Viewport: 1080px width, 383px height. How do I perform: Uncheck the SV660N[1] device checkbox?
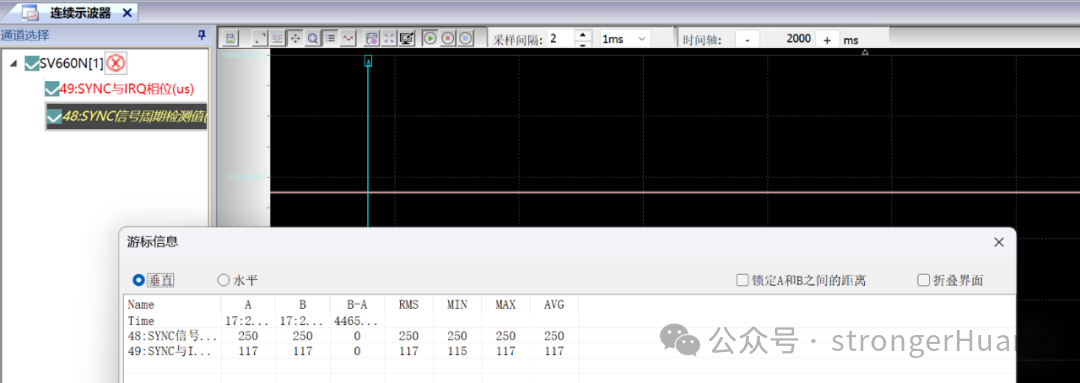point(31,63)
